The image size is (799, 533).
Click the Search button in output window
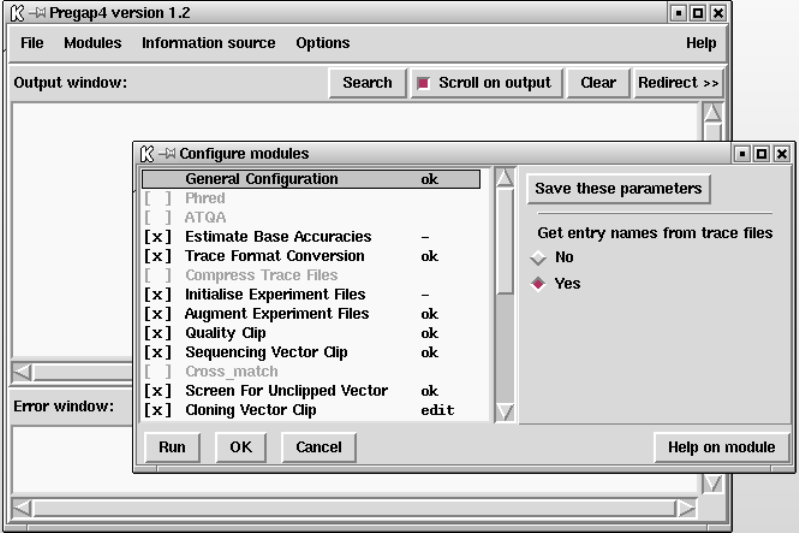[367, 83]
